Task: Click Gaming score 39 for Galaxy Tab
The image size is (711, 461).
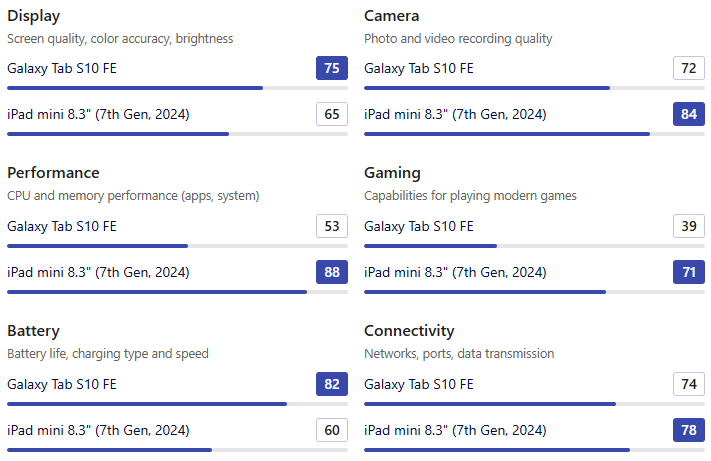Action: [689, 226]
